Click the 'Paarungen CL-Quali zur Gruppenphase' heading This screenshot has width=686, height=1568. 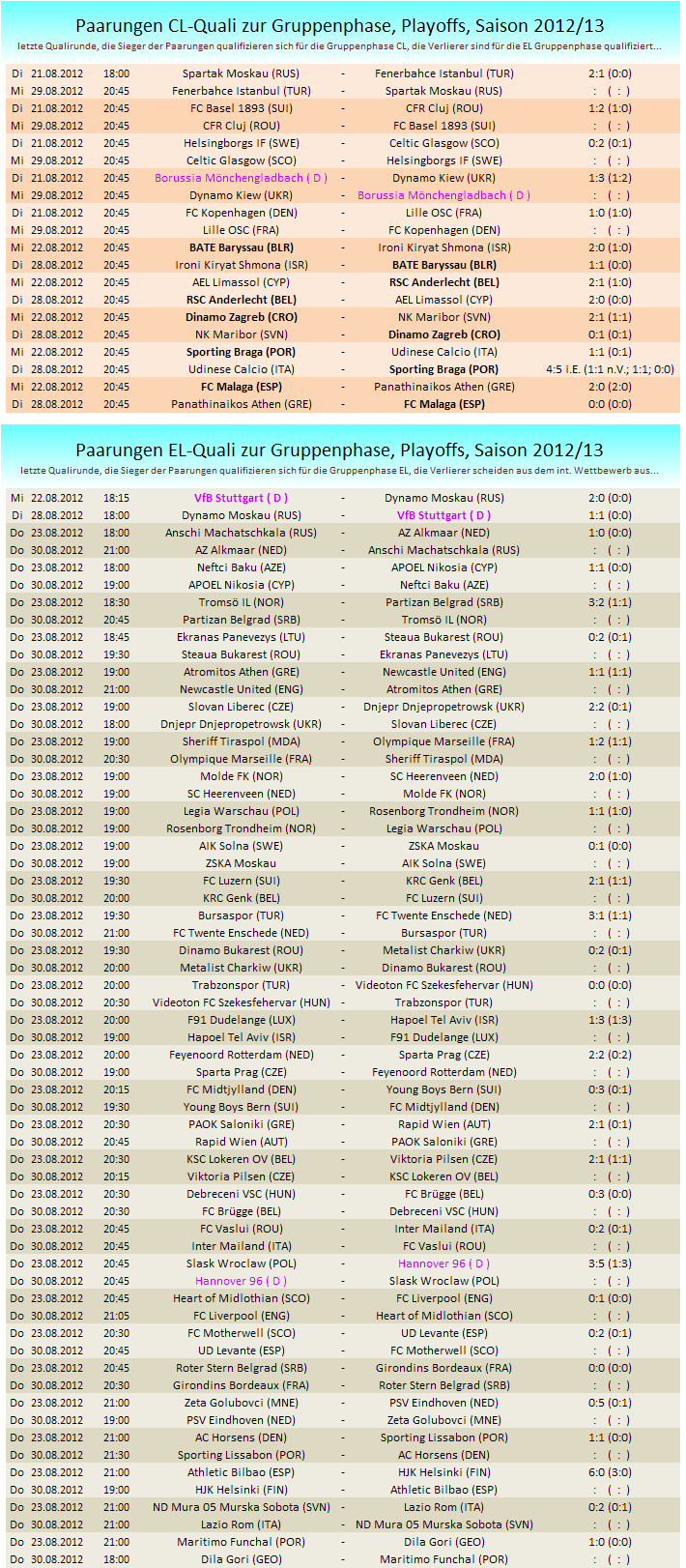click(x=339, y=26)
